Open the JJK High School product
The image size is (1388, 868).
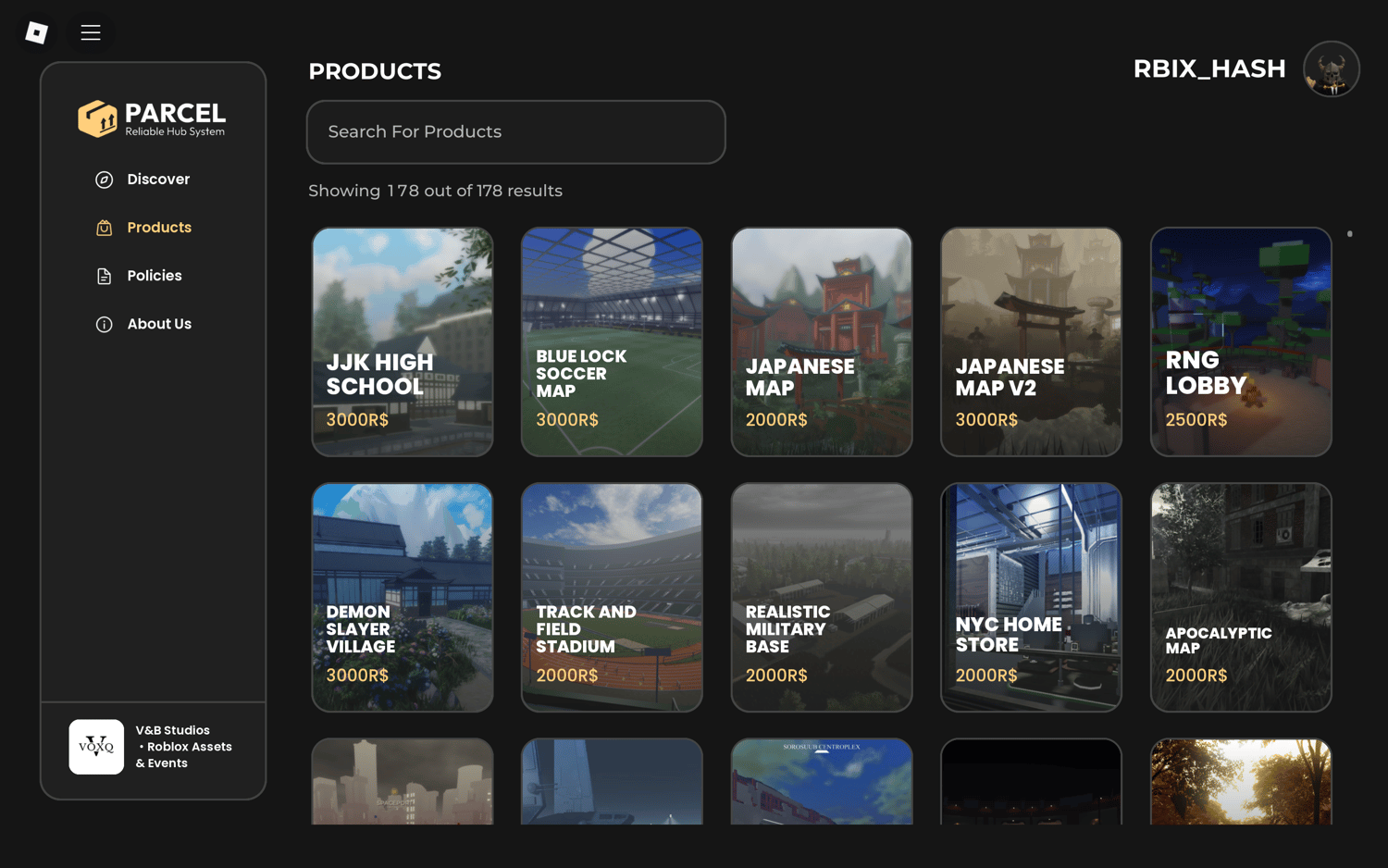point(403,341)
